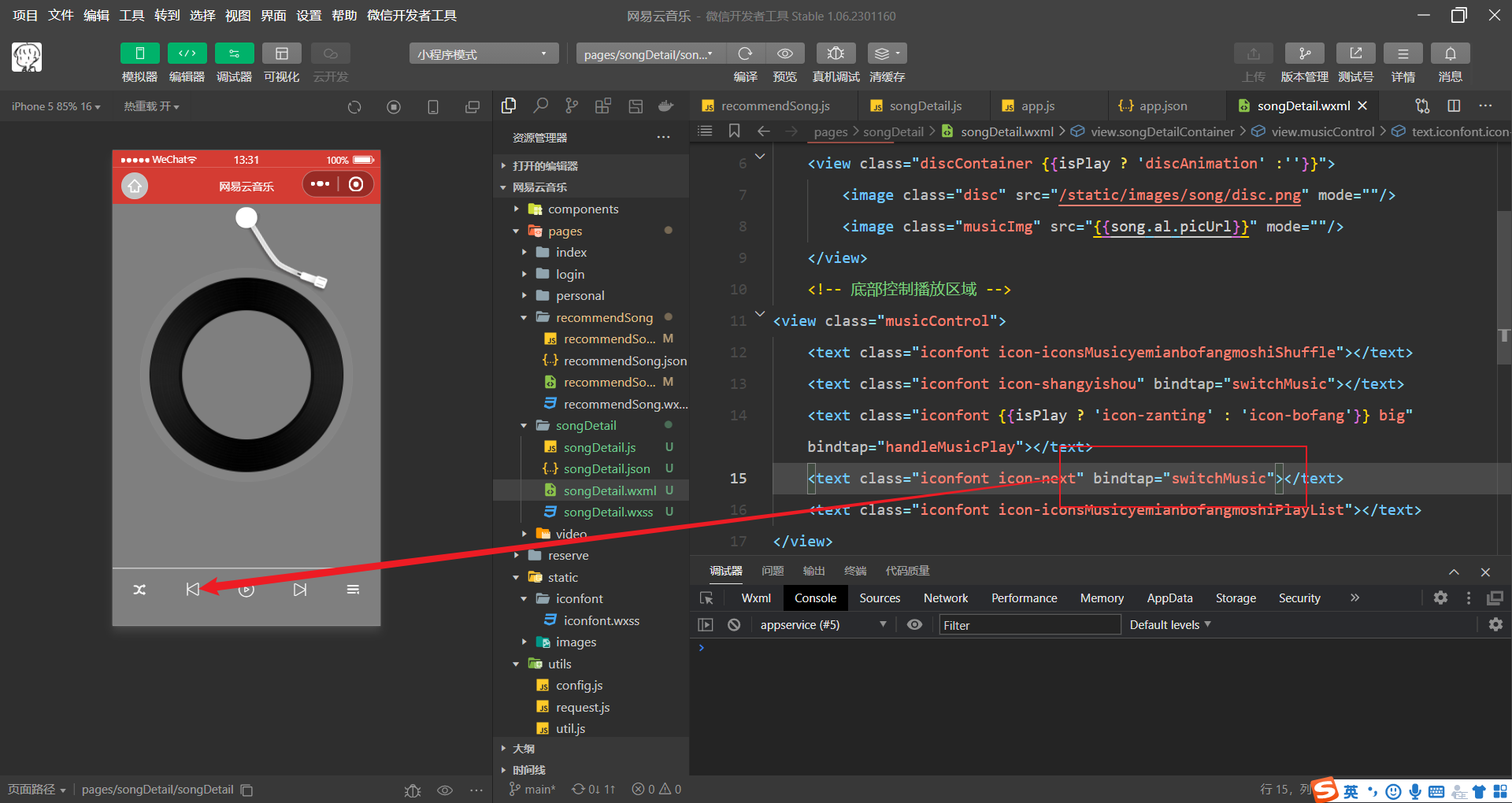Click the Filter input in console

coord(1029,625)
